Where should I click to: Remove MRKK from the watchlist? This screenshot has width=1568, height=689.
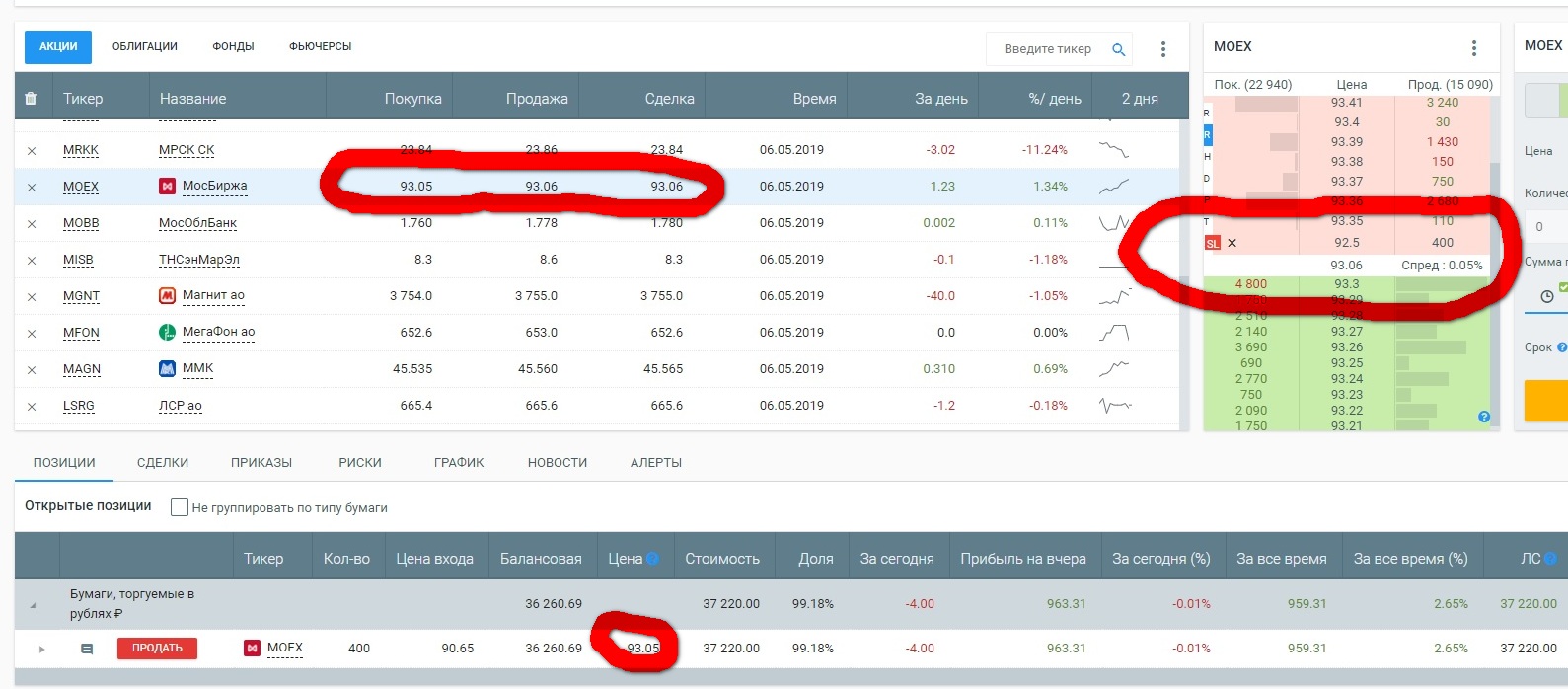pos(32,151)
